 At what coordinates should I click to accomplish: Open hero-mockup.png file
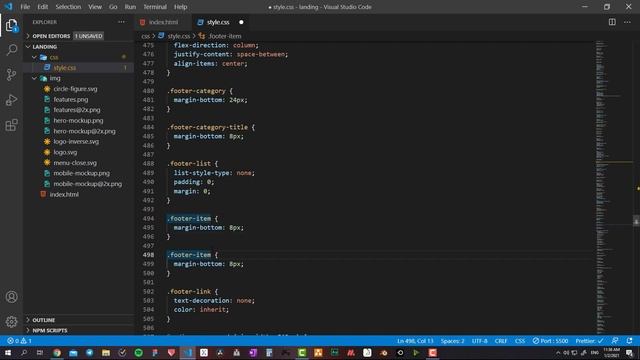click(78, 120)
